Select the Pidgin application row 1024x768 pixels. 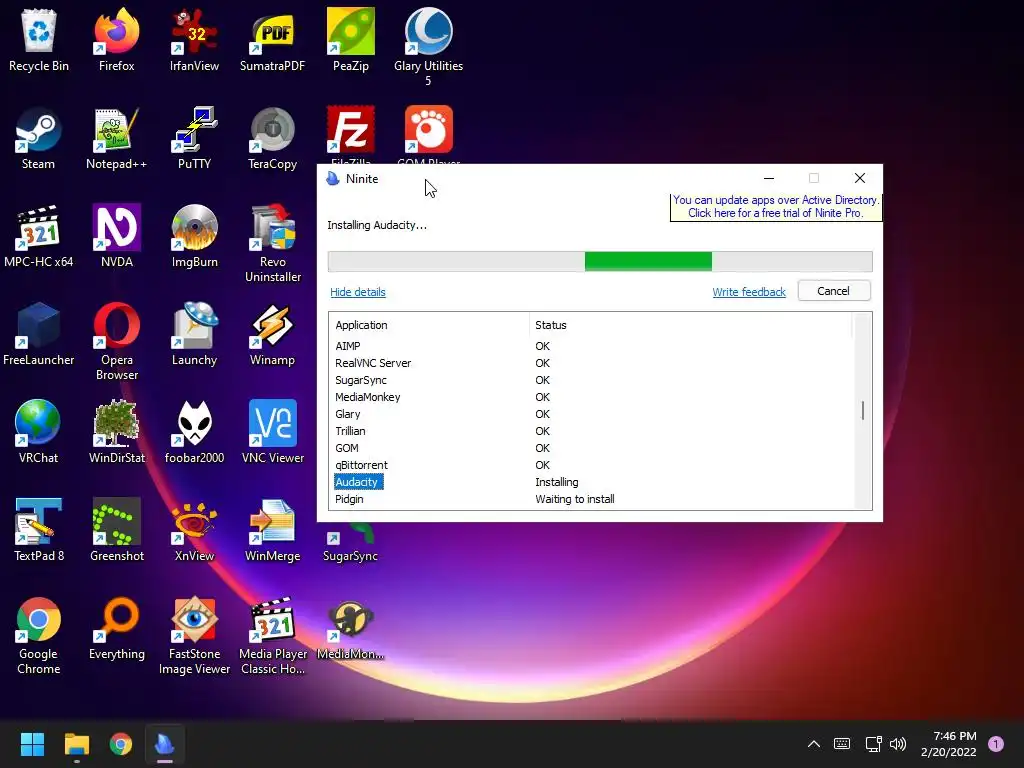(592, 499)
